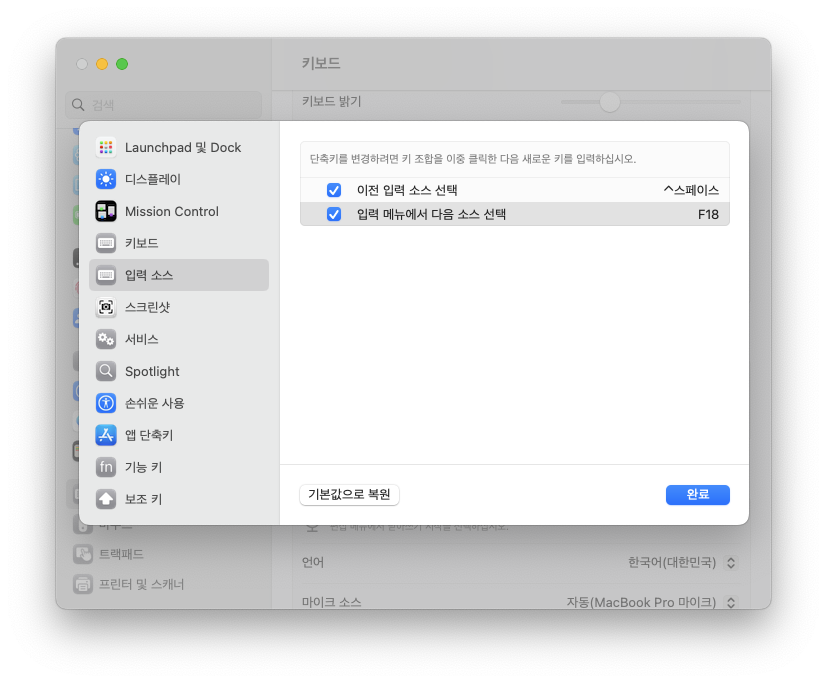The width and height of the screenshot is (827, 683).
Task: Select 보조 키 label in category list
Action: pos(143,499)
